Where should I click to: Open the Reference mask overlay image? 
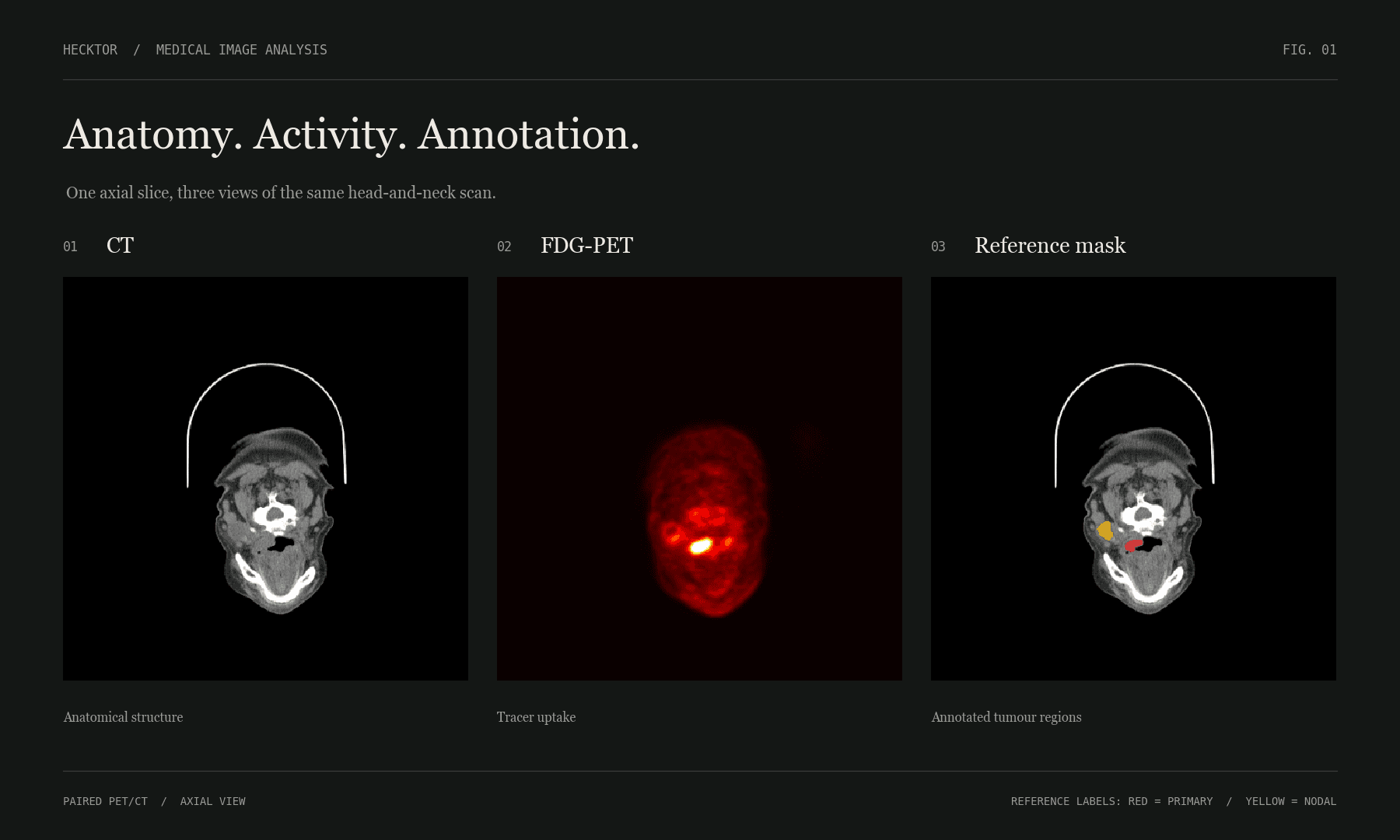1133,478
